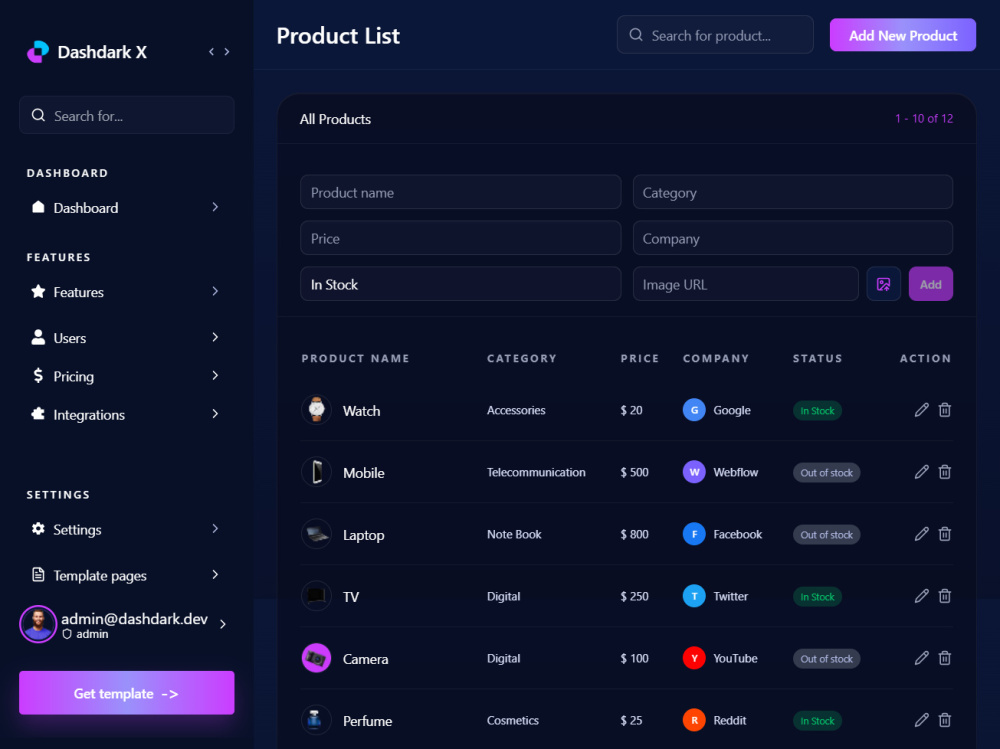The height and width of the screenshot is (749, 1000).
Task: Click the Features star icon
Action: point(38,292)
